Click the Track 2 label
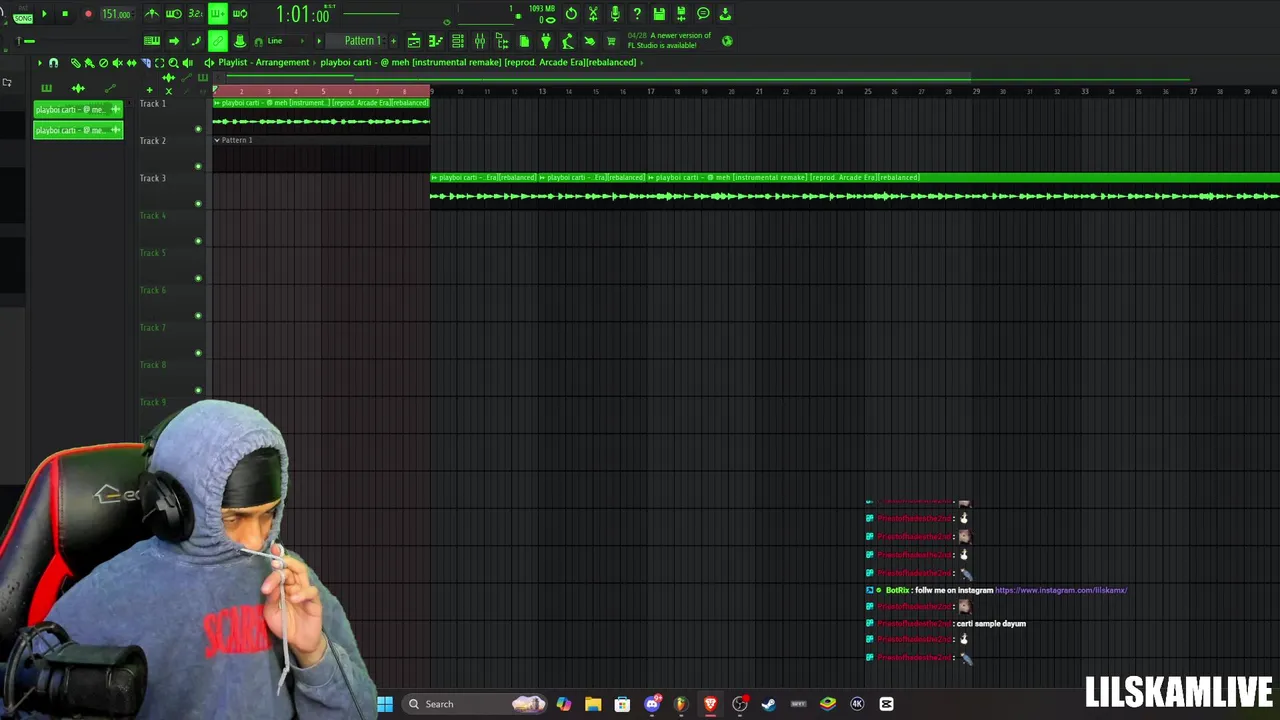This screenshot has height=720, width=1280. [x=153, y=141]
